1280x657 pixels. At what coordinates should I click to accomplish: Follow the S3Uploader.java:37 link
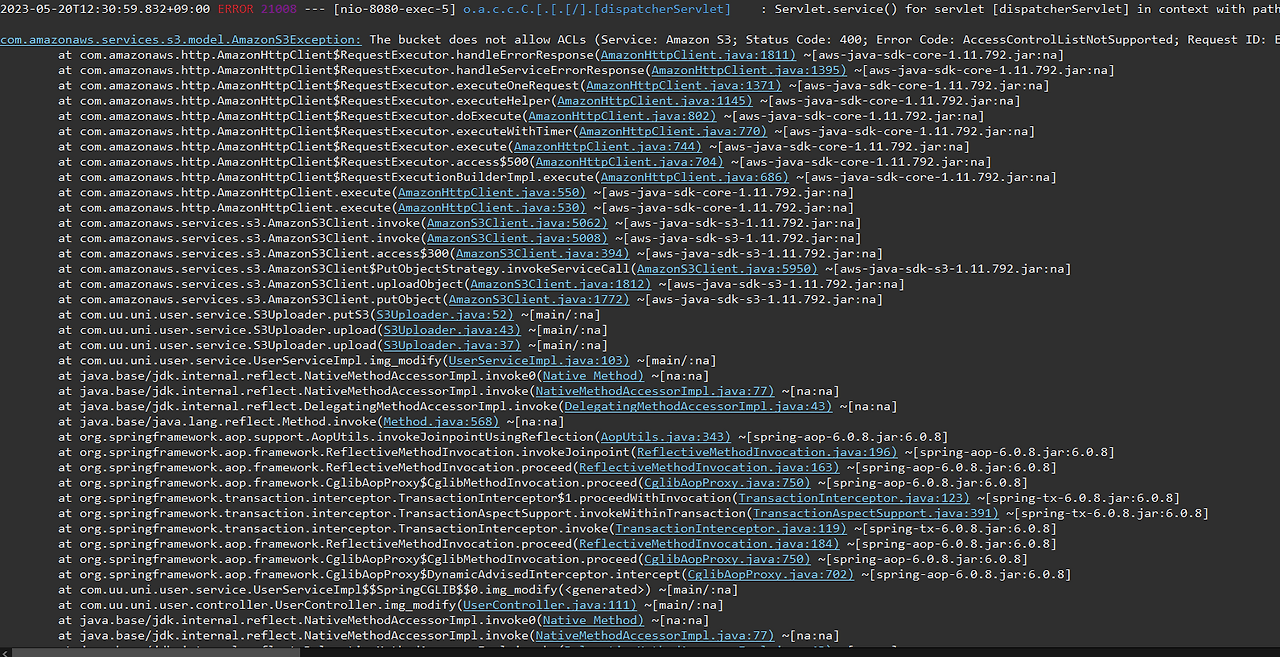(451, 345)
